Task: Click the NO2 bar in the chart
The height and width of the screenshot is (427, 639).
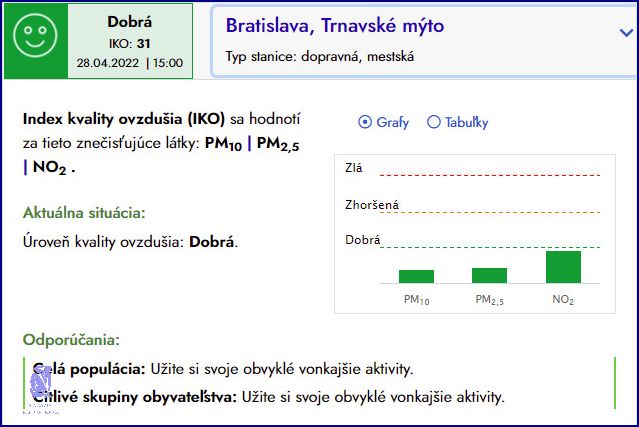Action: click(x=563, y=267)
